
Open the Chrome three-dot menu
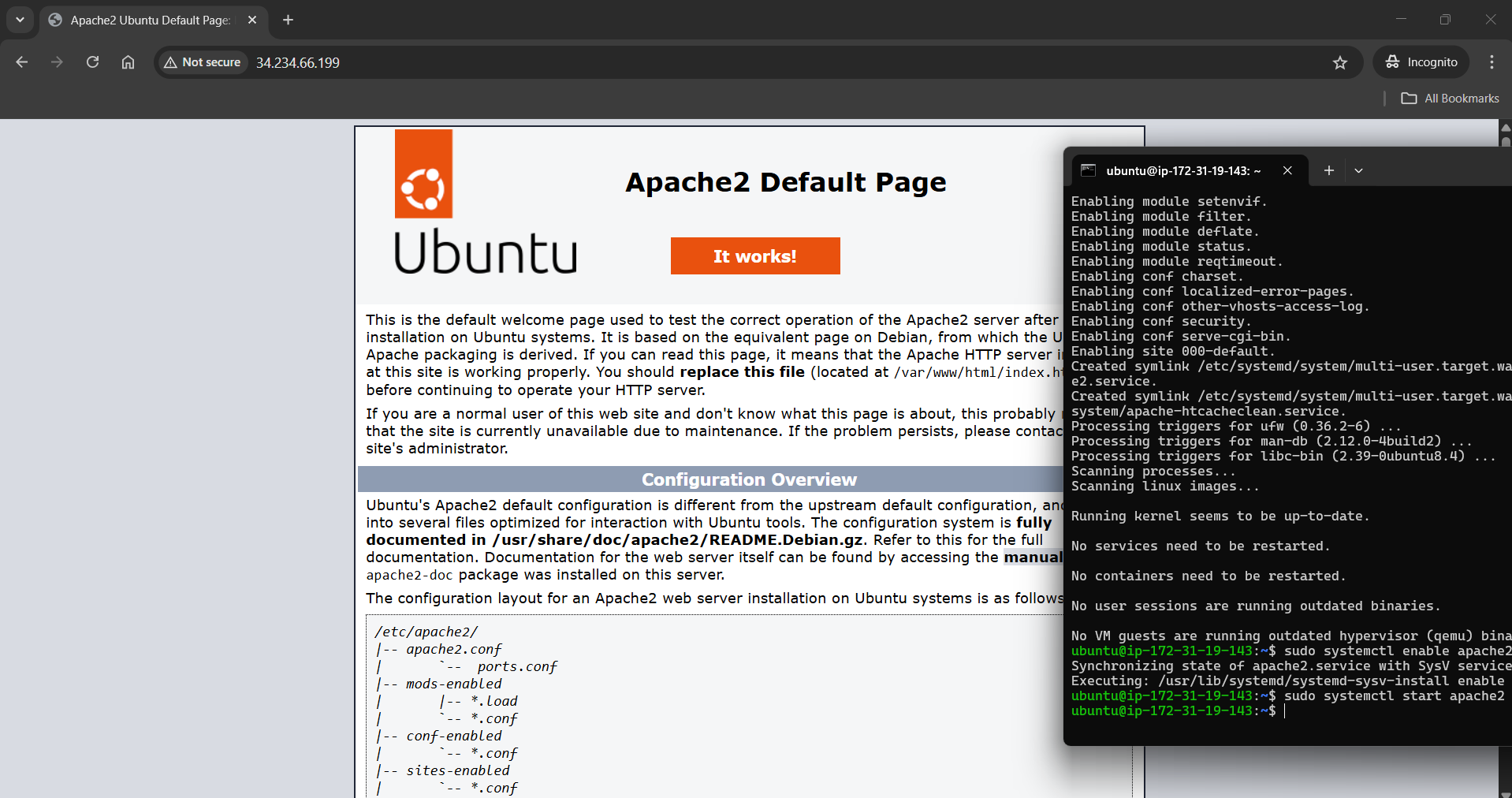tap(1492, 62)
